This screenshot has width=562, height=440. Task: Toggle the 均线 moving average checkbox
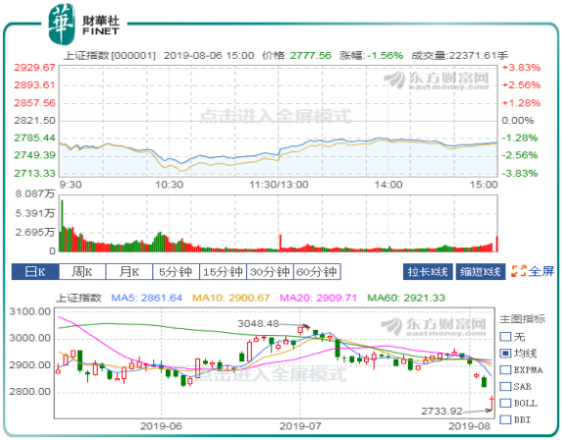coord(505,353)
